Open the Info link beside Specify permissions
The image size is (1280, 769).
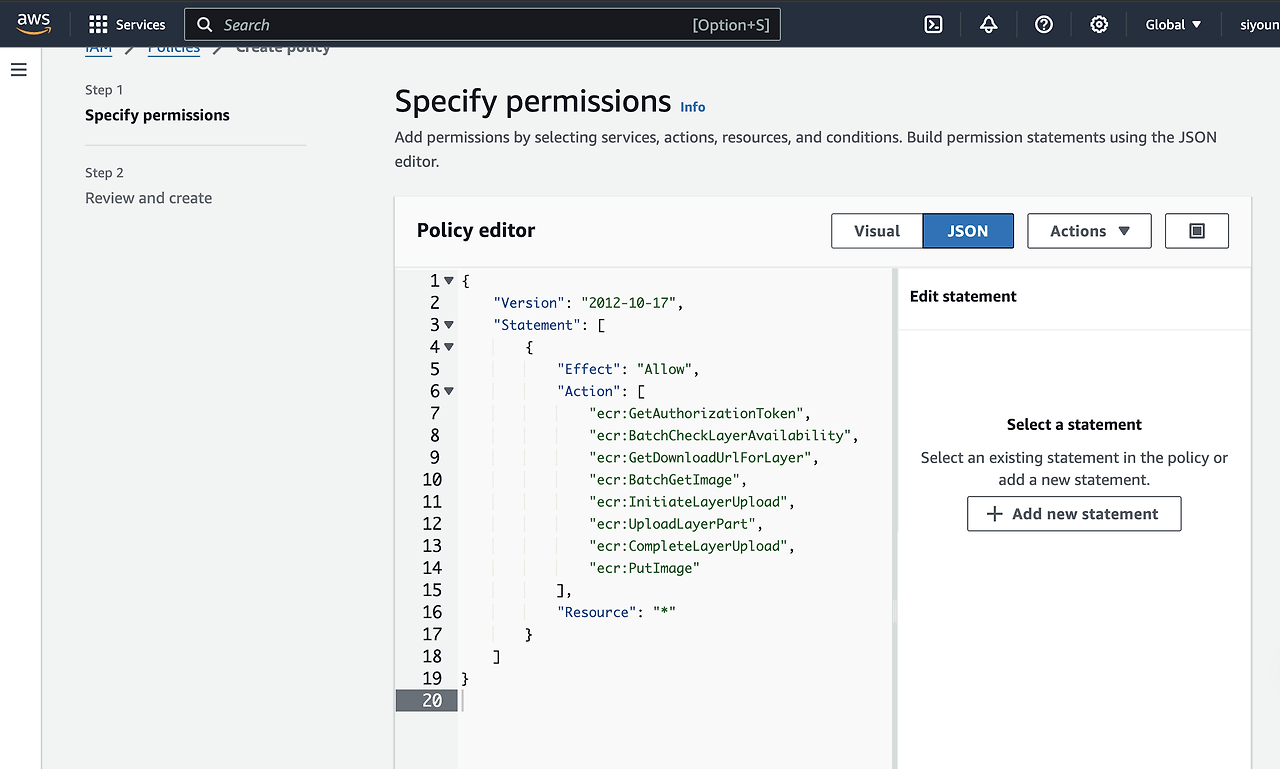click(692, 107)
